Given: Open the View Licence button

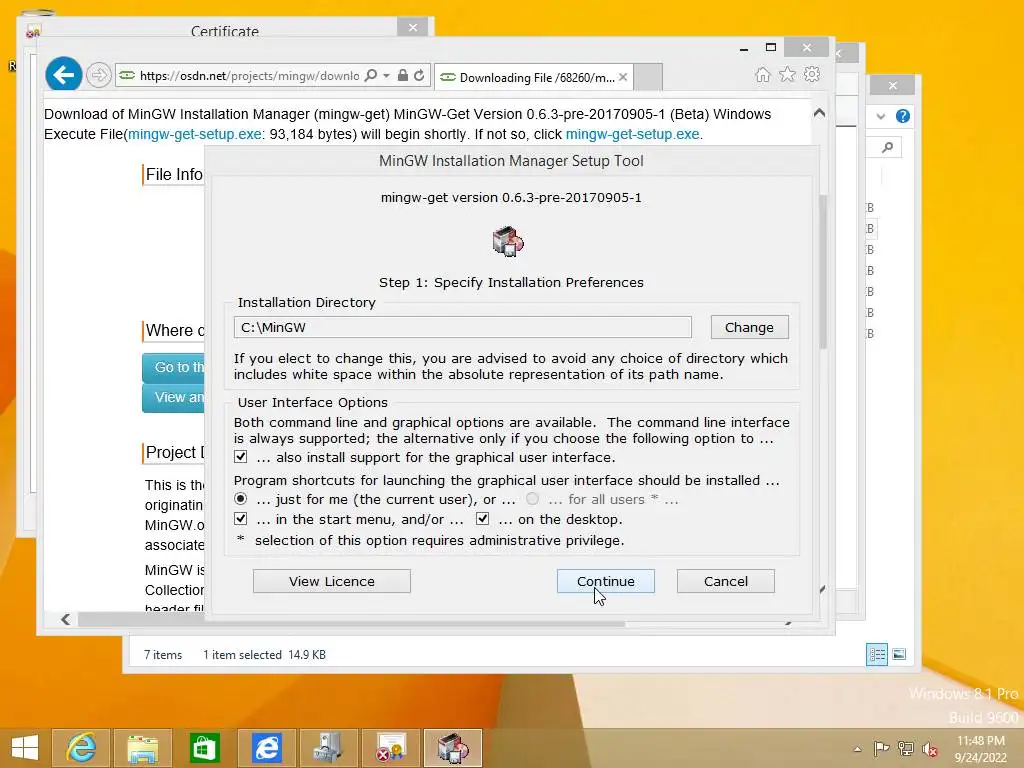Looking at the screenshot, I should tap(332, 581).
